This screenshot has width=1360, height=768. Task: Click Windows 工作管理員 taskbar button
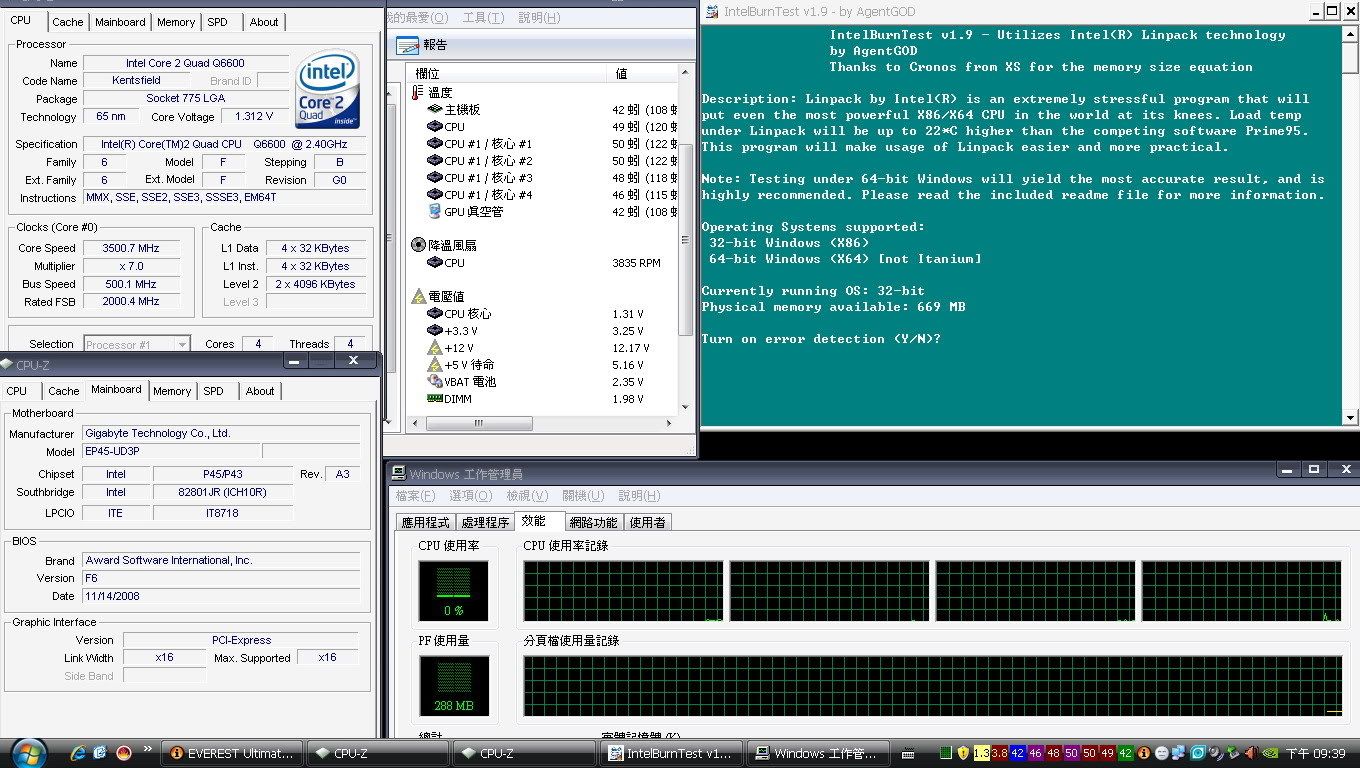click(817, 753)
